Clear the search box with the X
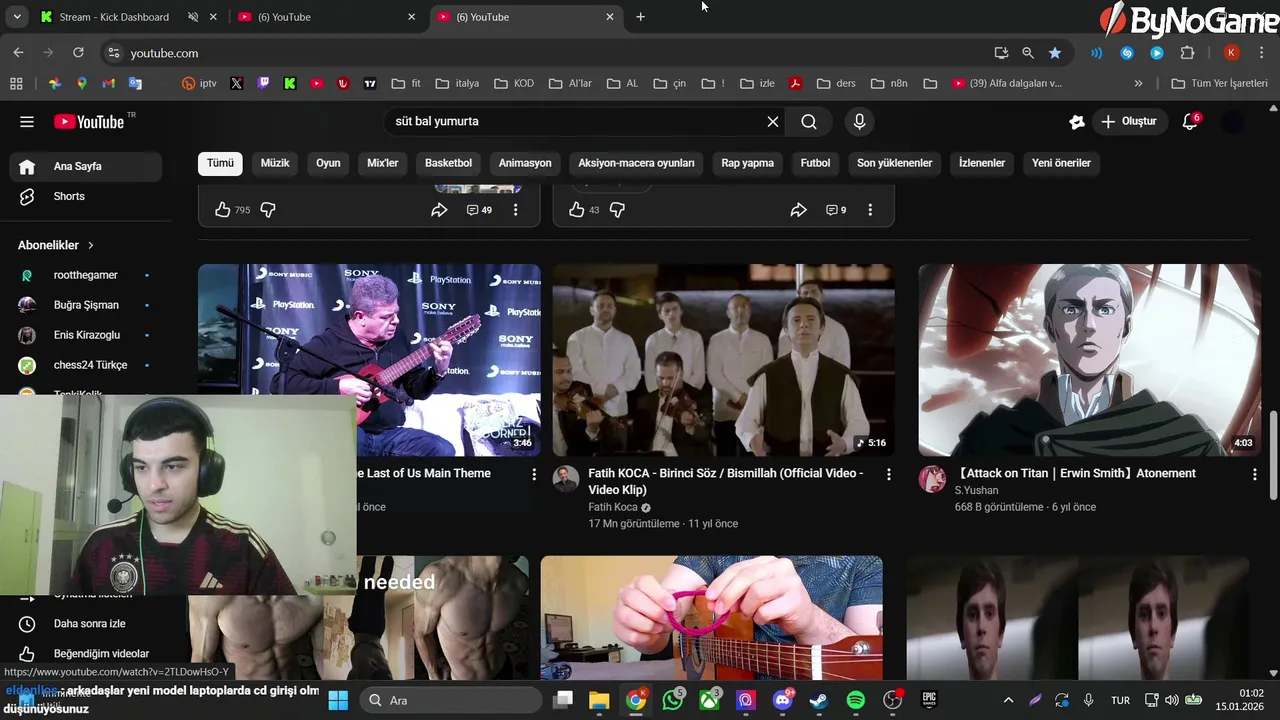The width and height of the screenshot is (1280, 720). click(772, 122)
